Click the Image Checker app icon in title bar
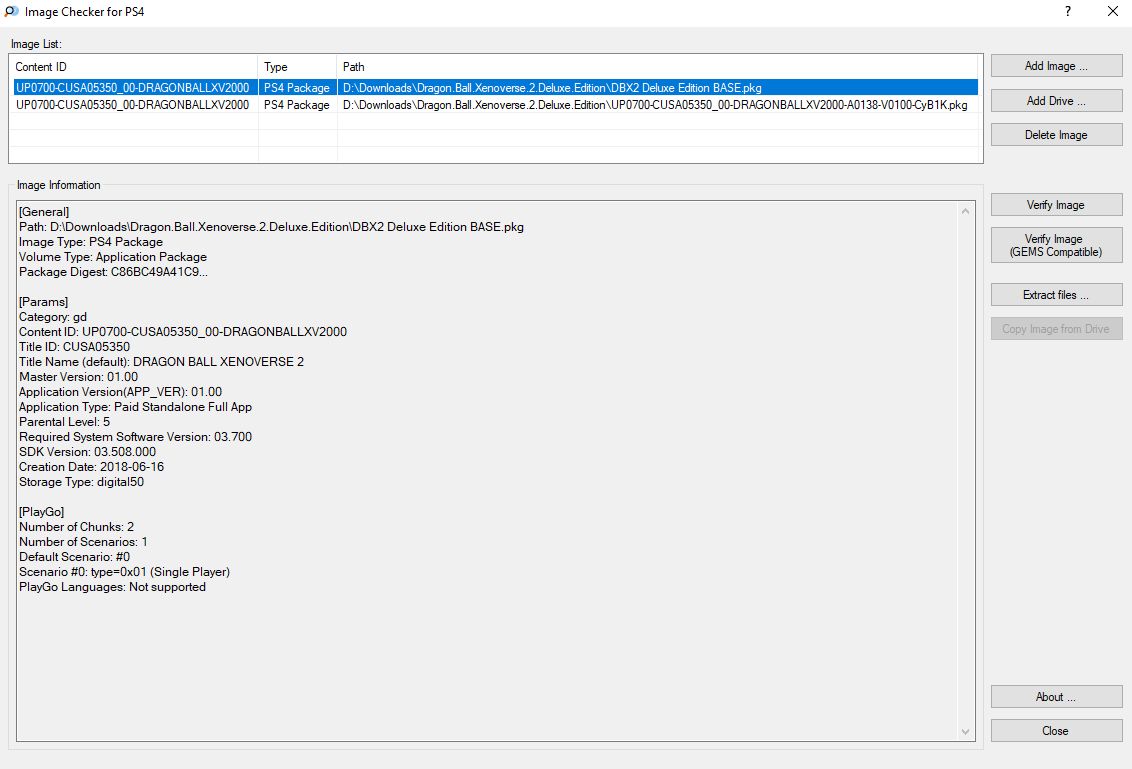The height and width of the screenshot is (769, 1132). (11, 12)
